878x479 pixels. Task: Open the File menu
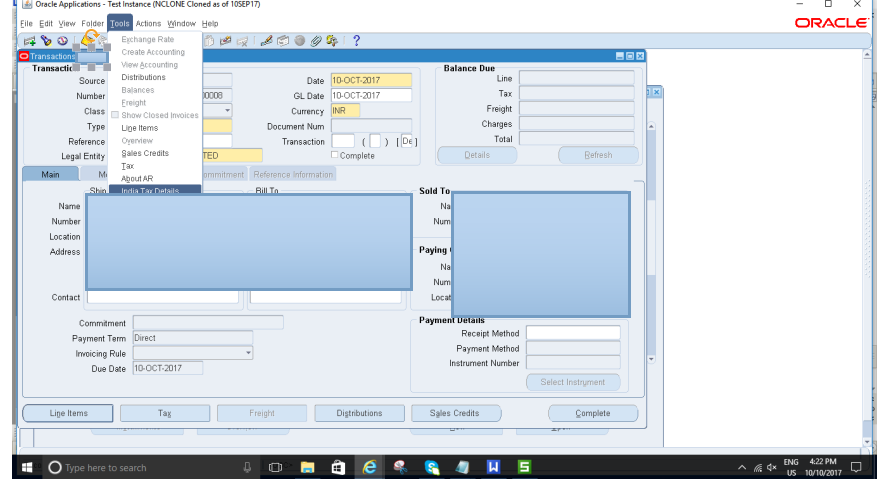tap(26, 24)
